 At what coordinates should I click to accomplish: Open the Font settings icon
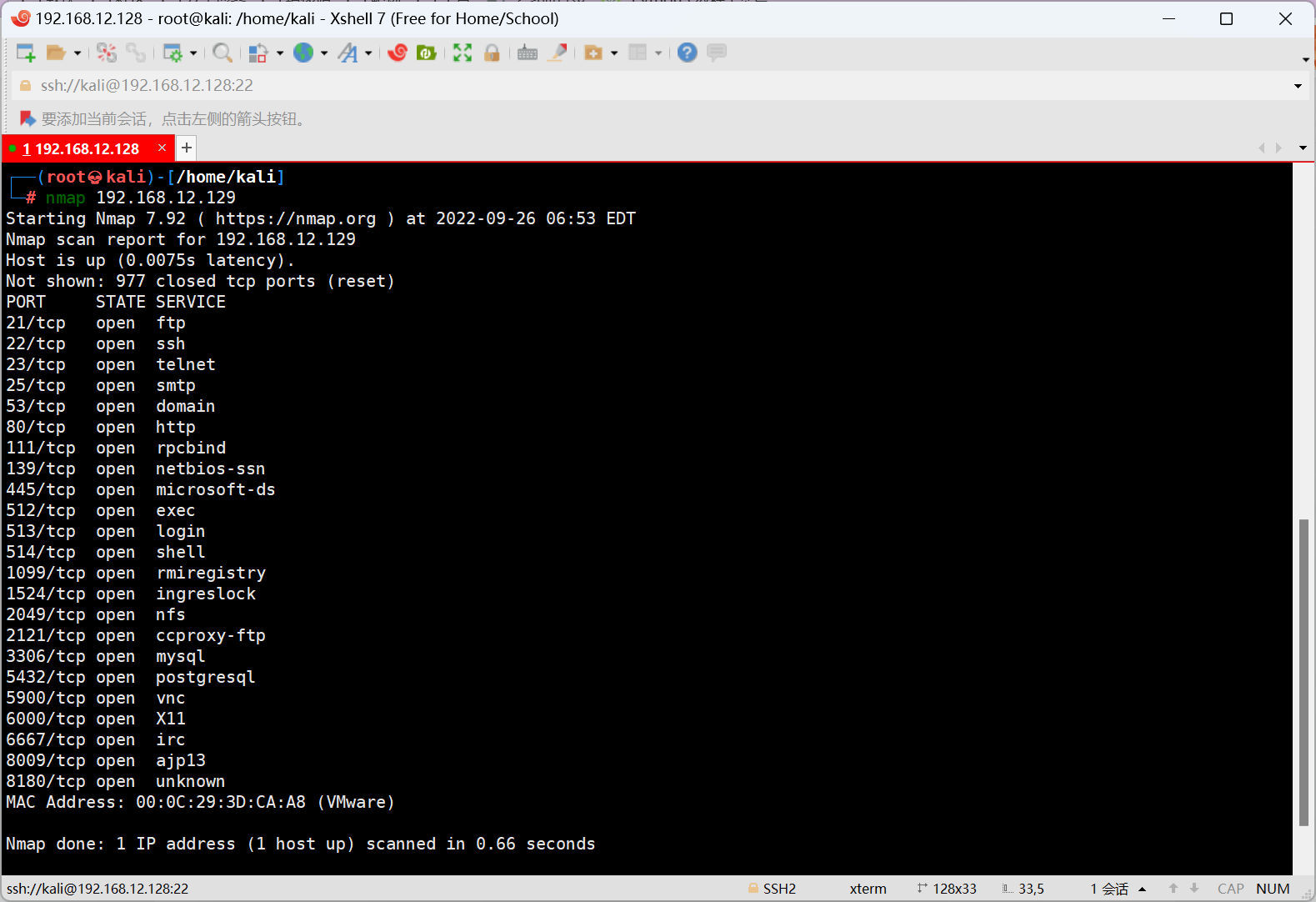pos(348,53)
